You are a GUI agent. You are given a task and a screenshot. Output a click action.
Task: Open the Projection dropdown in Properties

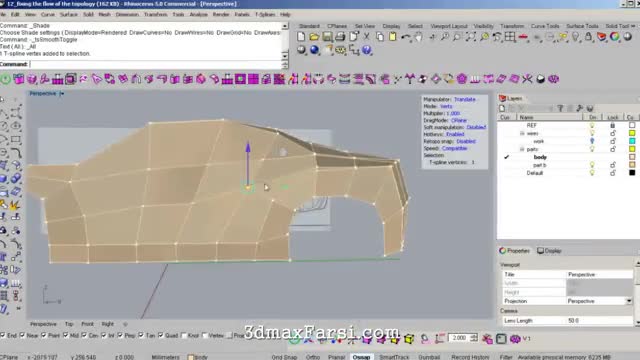(x=629, y=301)
